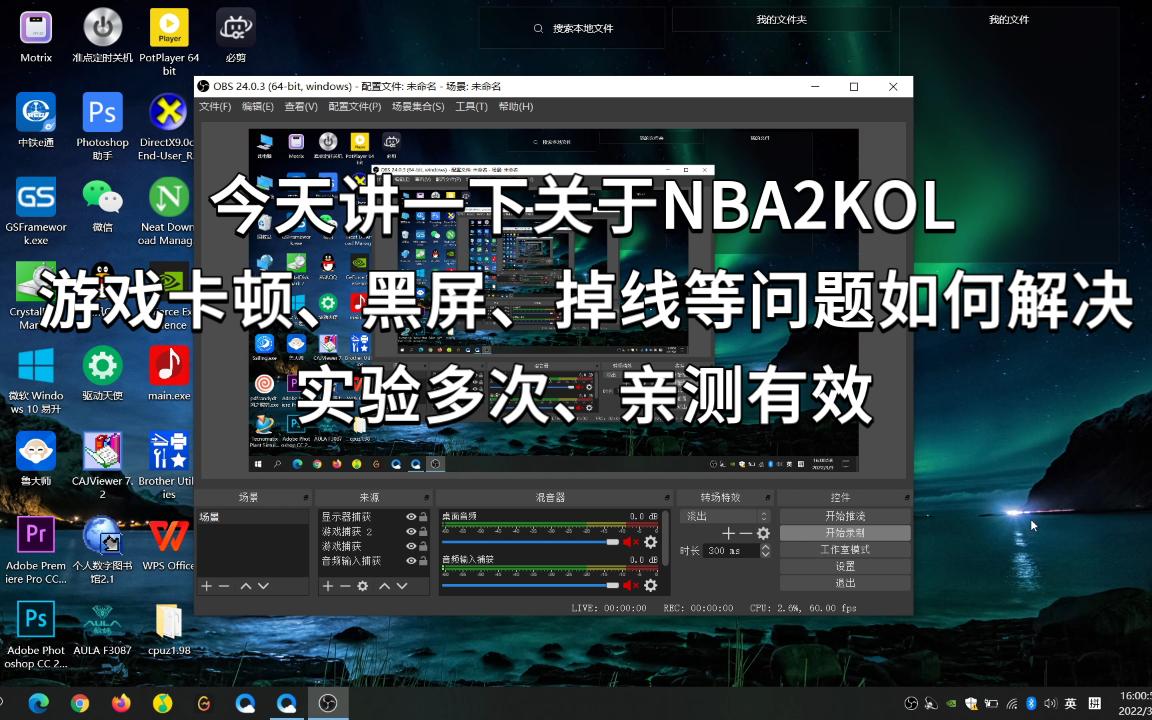Undock the 混音器 panel with its corner icon
Viewport: 1152px width, 720px height.
[667, 498]
